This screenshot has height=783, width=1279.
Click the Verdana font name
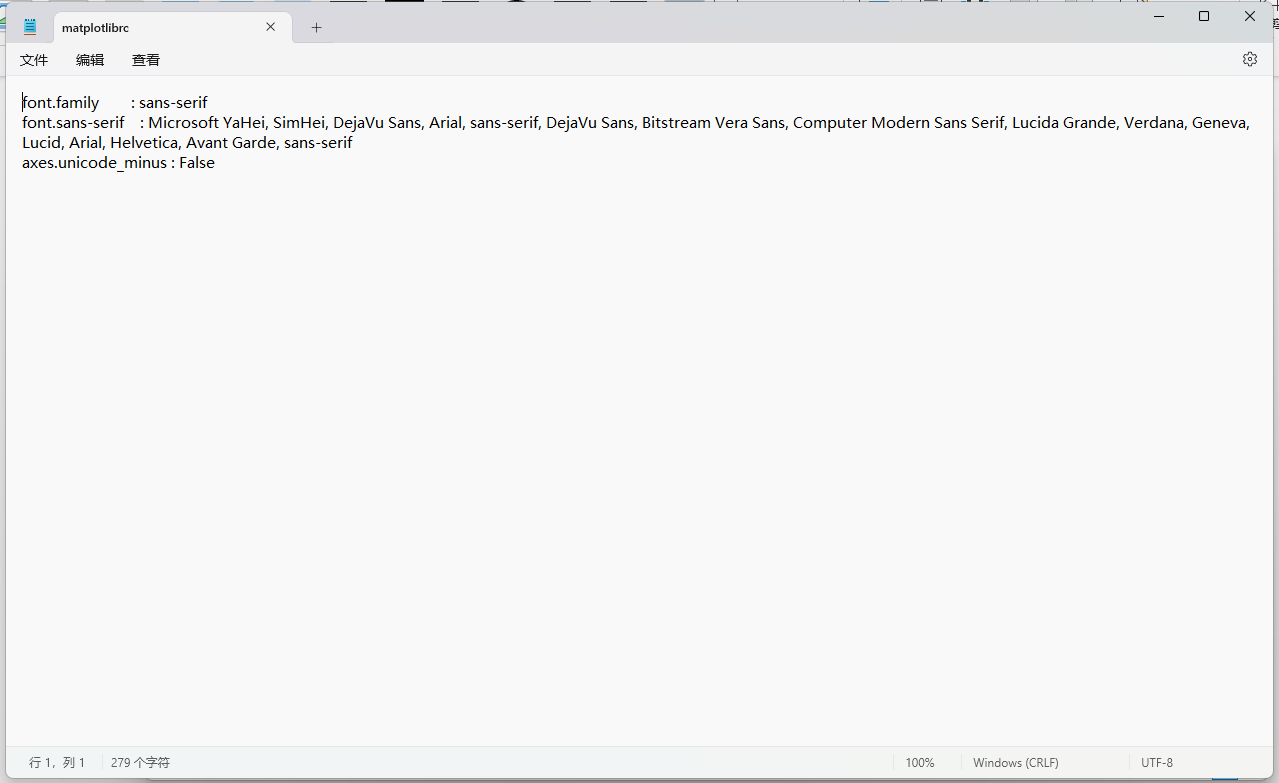[1154, 122]
